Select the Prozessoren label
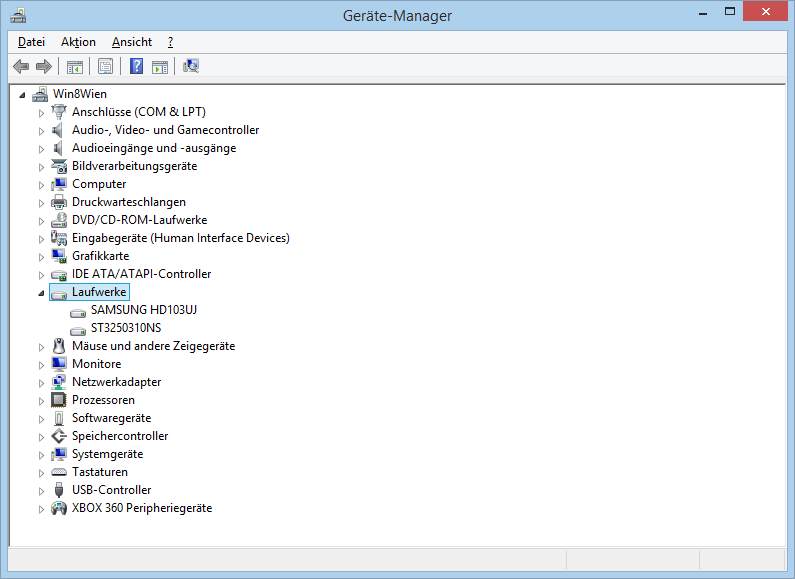Image resolution: width=795 pixels, height=579 pixels. pos(103,400)
